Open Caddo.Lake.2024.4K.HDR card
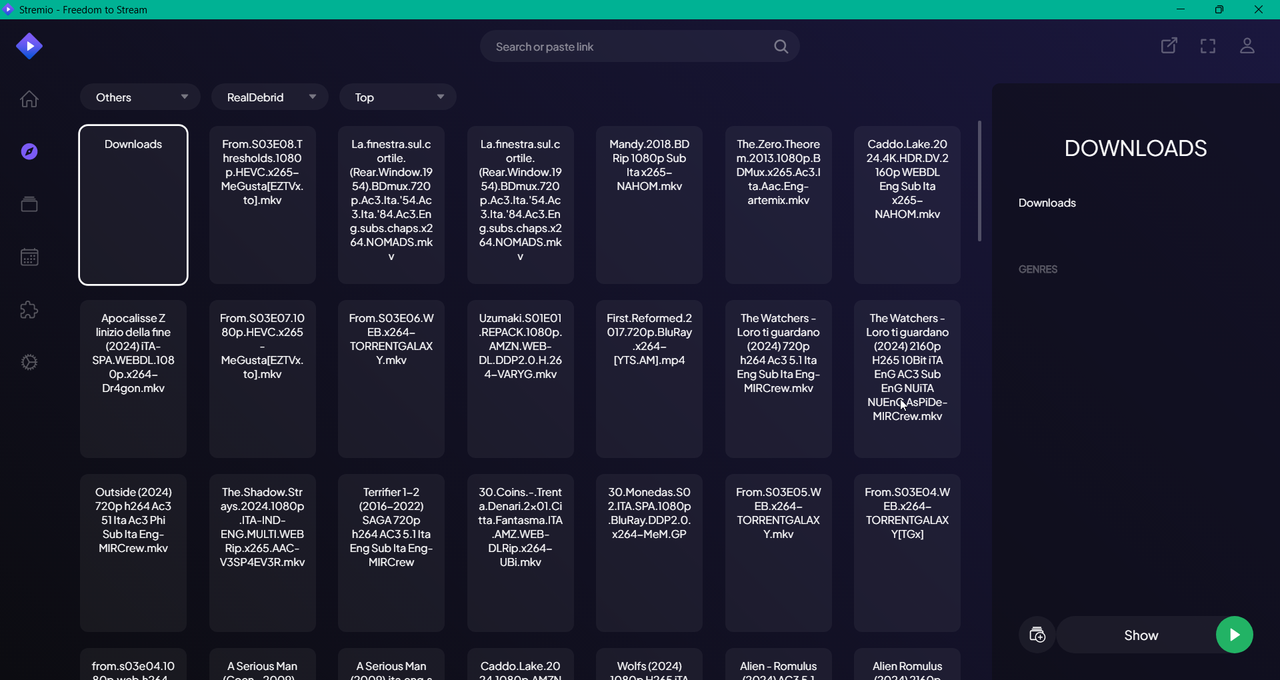 click(x=907, y=205)
